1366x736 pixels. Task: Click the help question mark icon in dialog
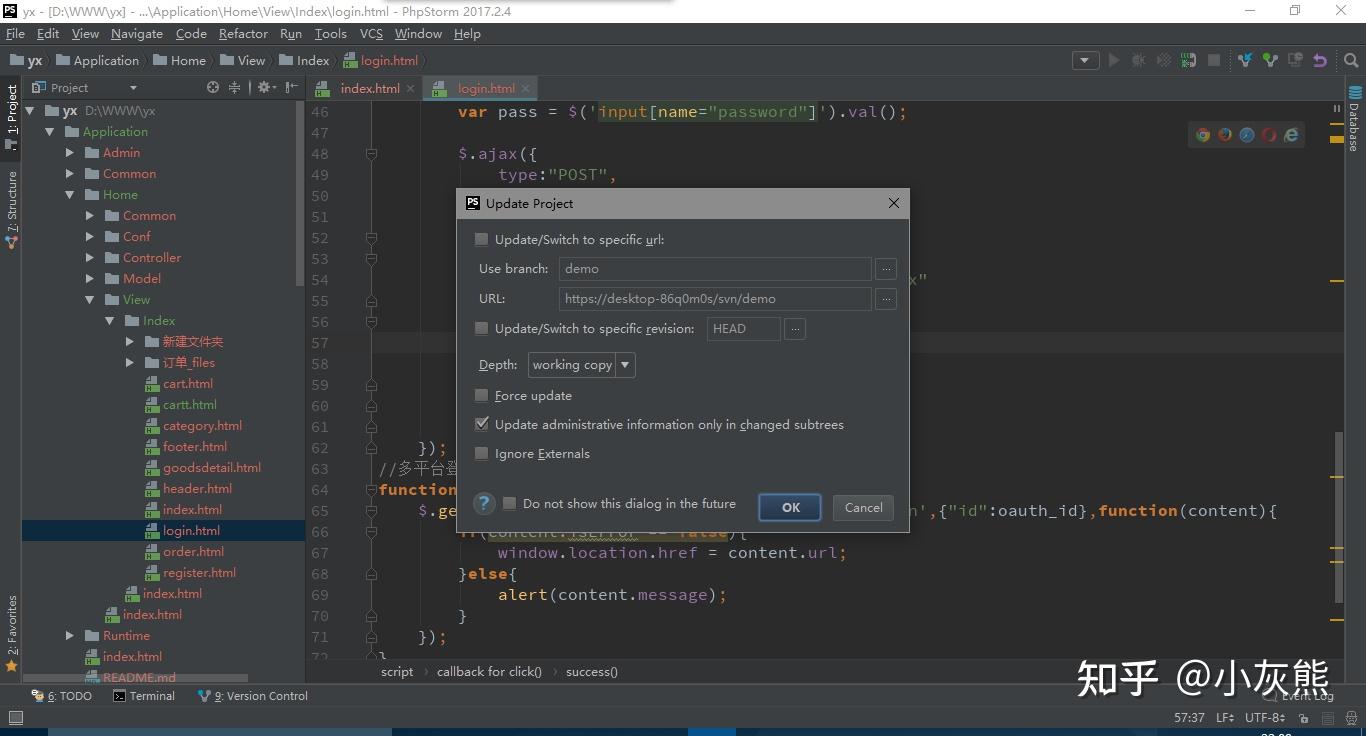point(484,504)
